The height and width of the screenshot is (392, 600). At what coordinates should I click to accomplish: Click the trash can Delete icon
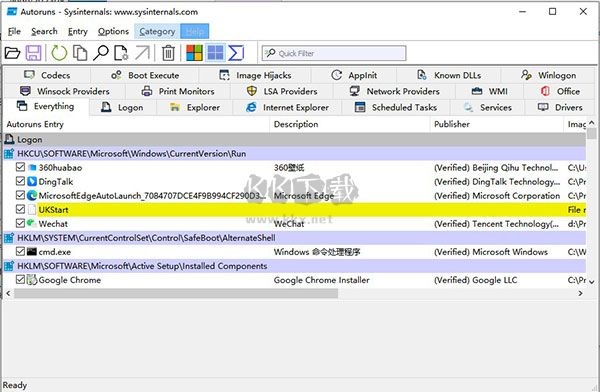click(168, 53)
